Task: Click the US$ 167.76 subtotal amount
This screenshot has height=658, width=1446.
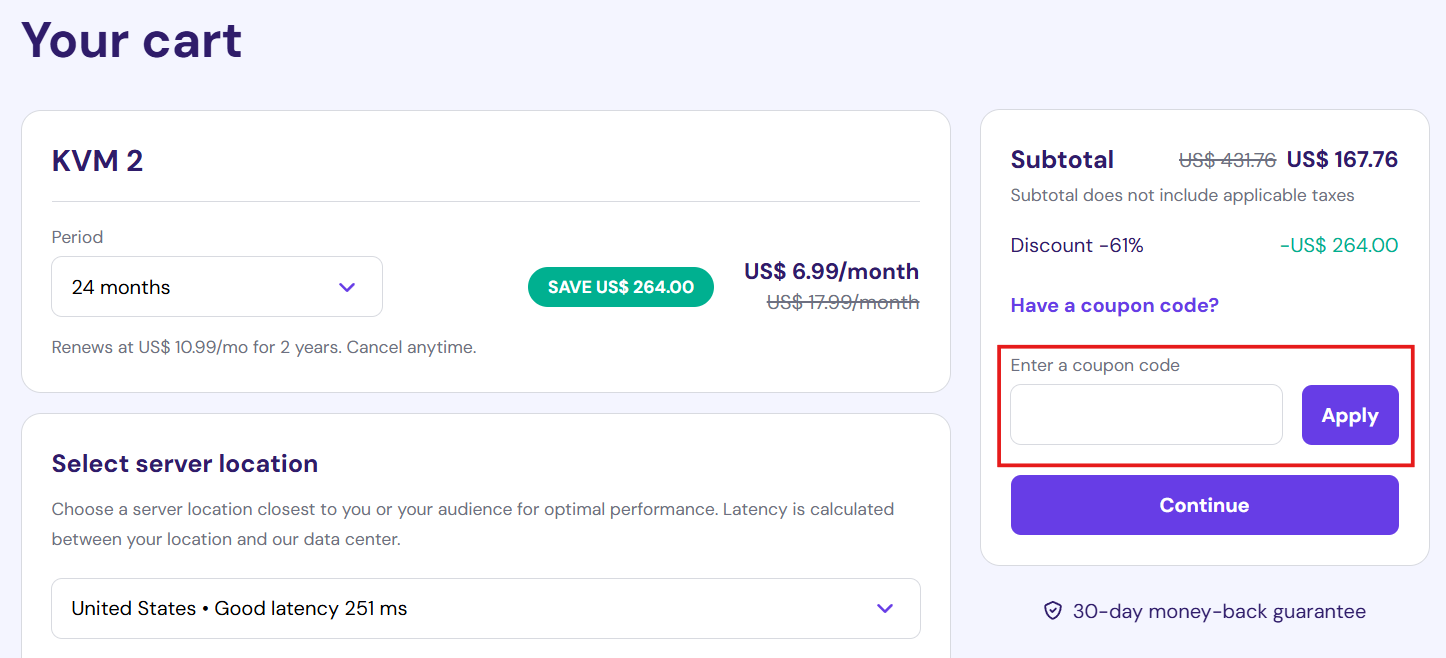Action: 1342,160
